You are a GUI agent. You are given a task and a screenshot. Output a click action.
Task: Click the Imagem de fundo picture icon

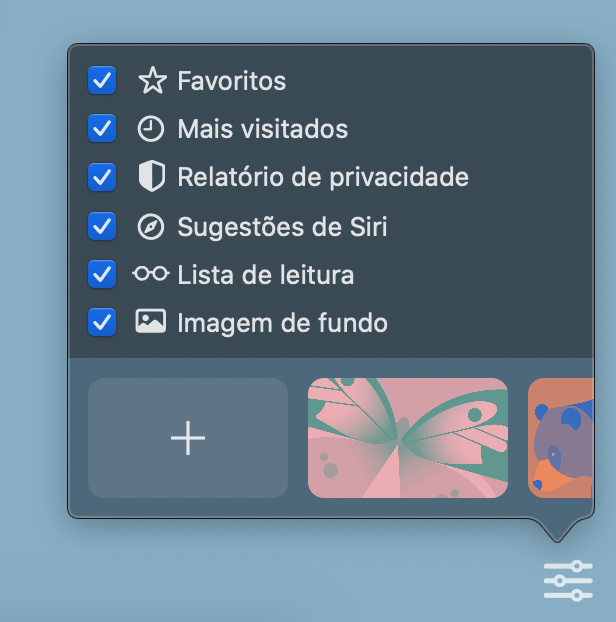pos(151,321)
